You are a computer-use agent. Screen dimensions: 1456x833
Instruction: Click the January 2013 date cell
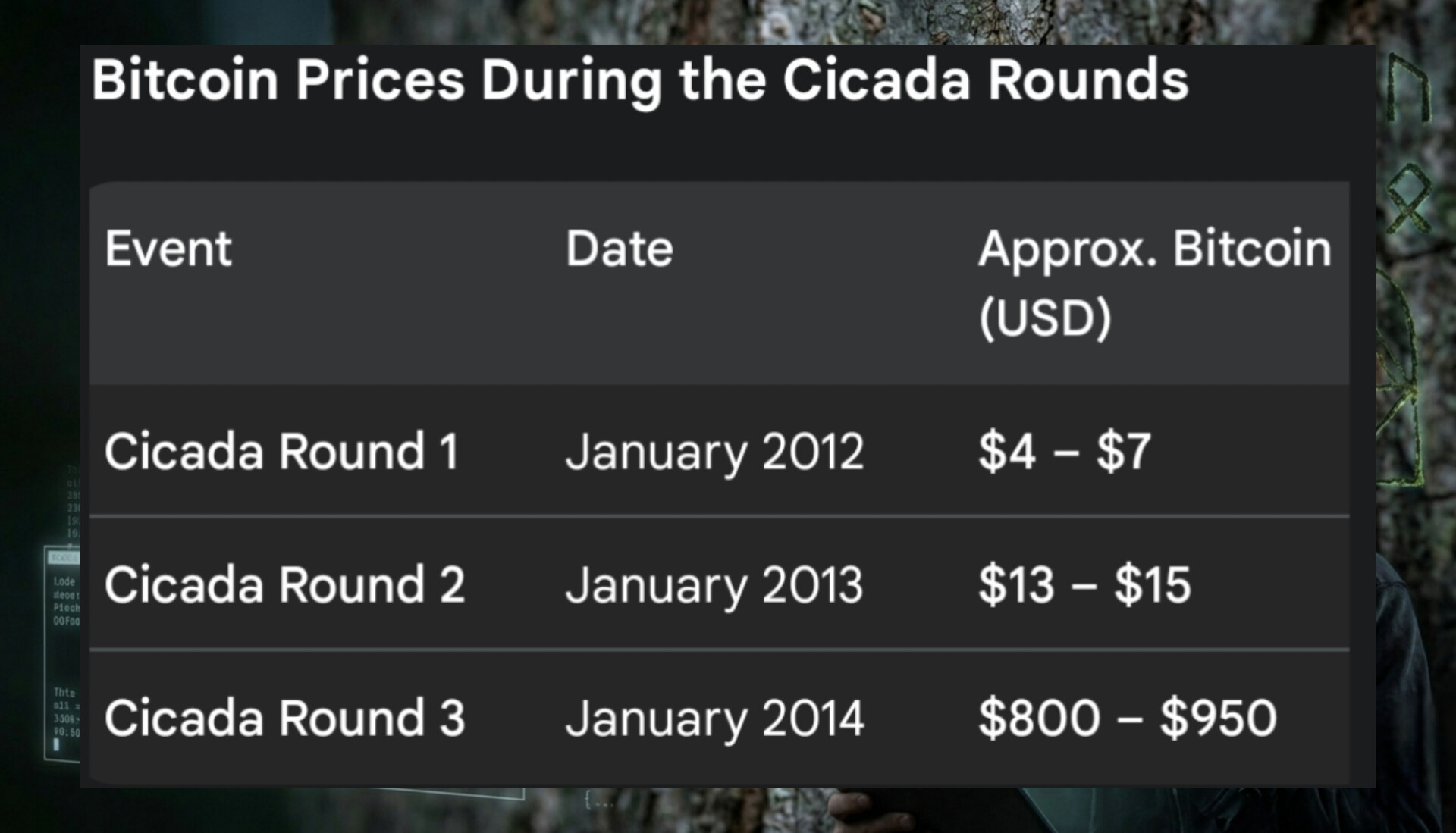pos(714,584)
